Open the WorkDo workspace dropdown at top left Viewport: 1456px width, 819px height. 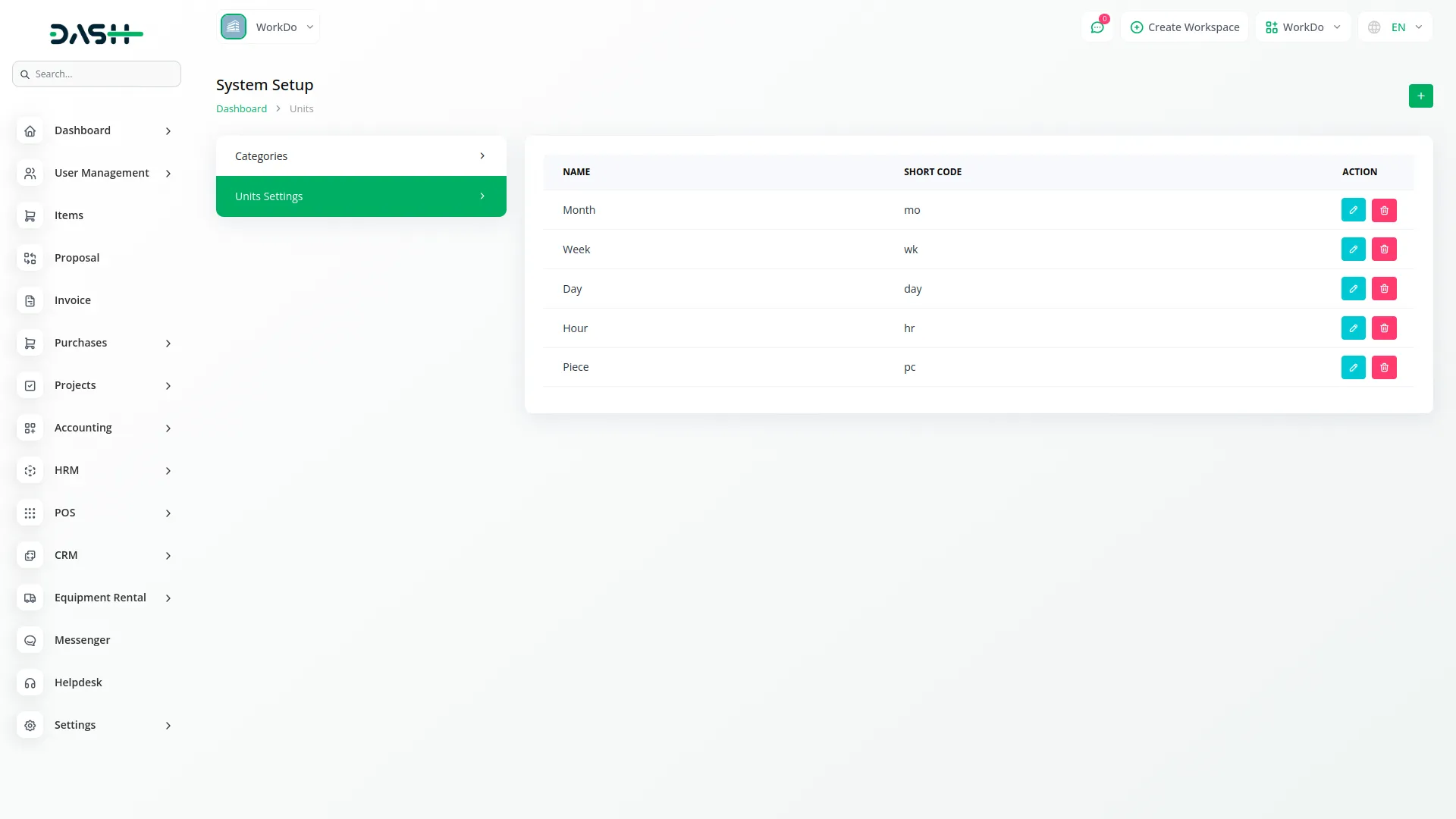(268, 27)
